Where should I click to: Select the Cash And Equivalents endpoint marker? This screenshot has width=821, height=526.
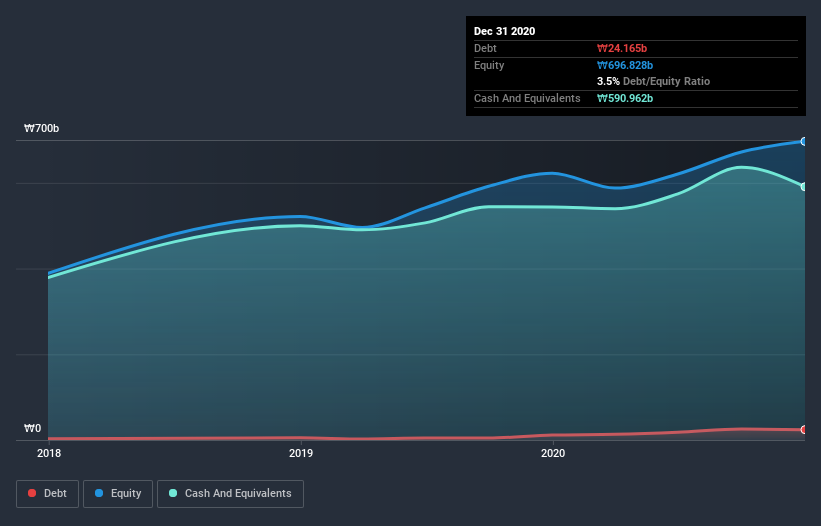point(804,186)
